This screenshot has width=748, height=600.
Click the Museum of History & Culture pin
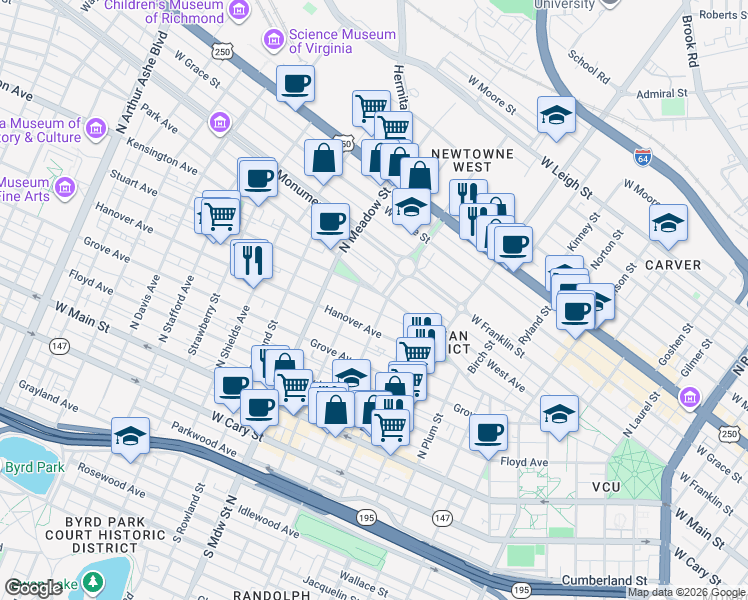96,128
